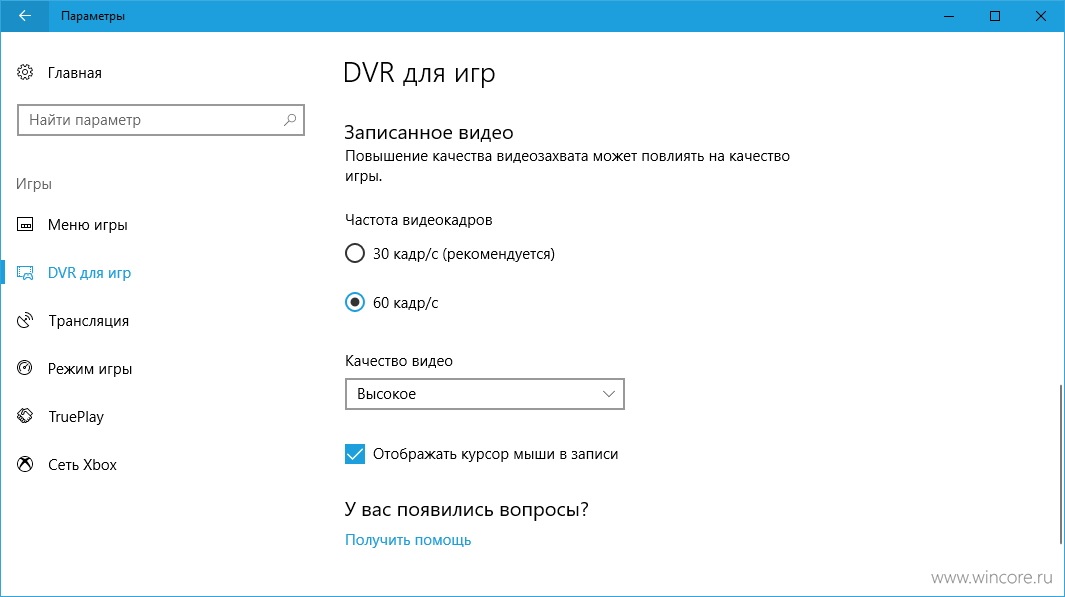Viewport: 1065px width, 597px height.
Task: Click the DVR для игр page heading
Action: click(x=419, y=73)
